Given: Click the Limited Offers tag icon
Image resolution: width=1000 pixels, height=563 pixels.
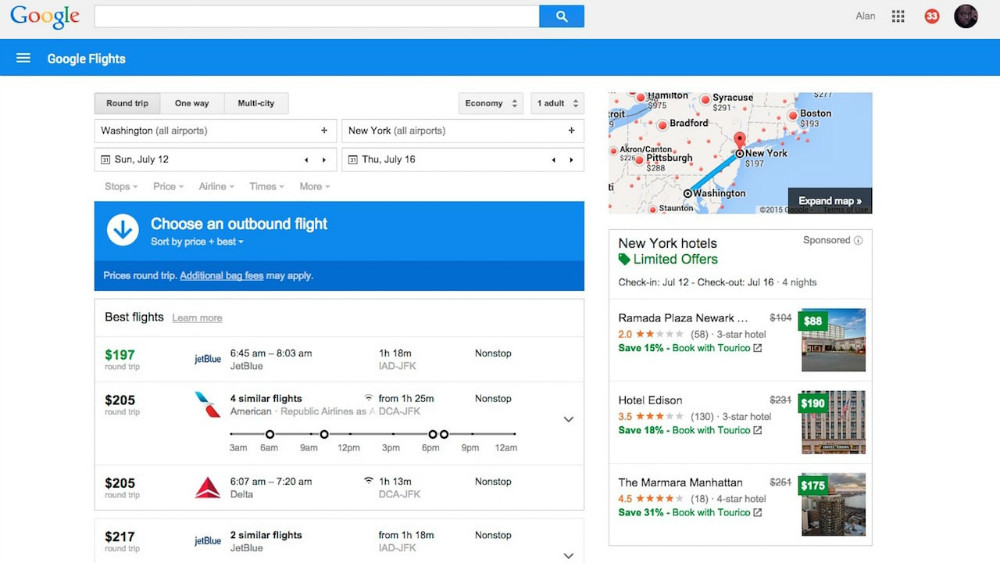Looking at the screenshot, I should pos(624,259).
